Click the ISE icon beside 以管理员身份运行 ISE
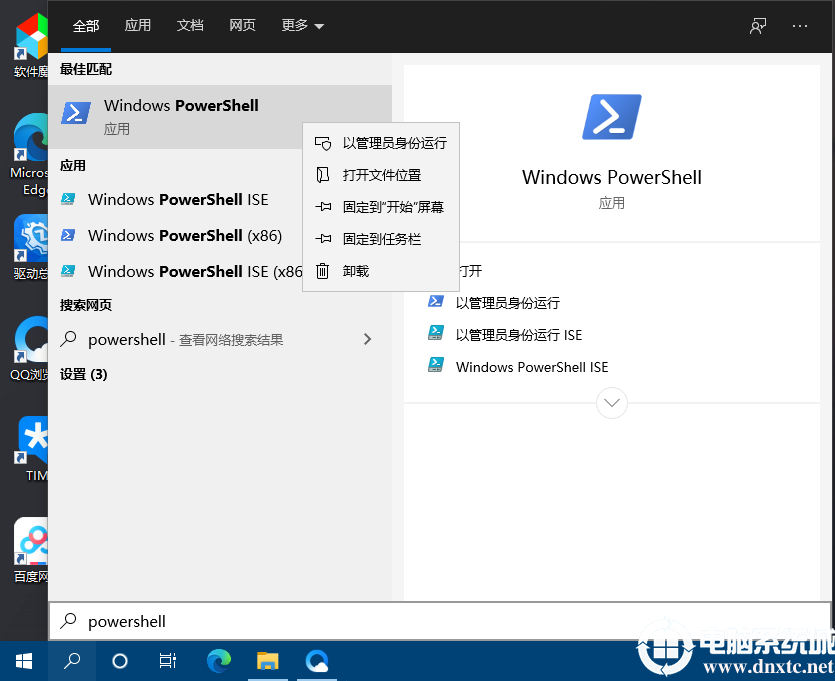Screen dimensions: 835x681 [436, 333]
